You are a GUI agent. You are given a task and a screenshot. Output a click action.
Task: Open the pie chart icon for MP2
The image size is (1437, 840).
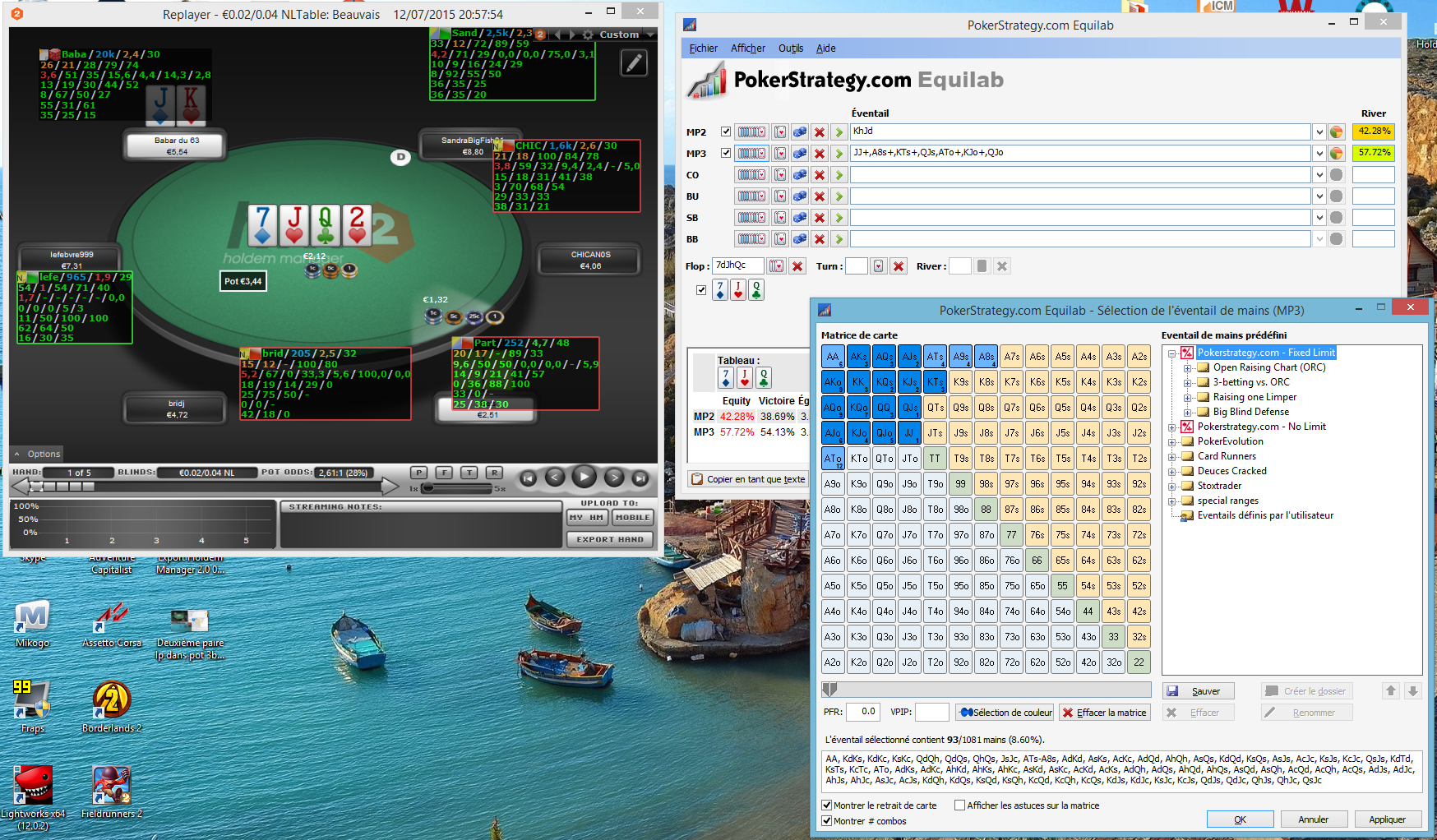coord(1336,132)
